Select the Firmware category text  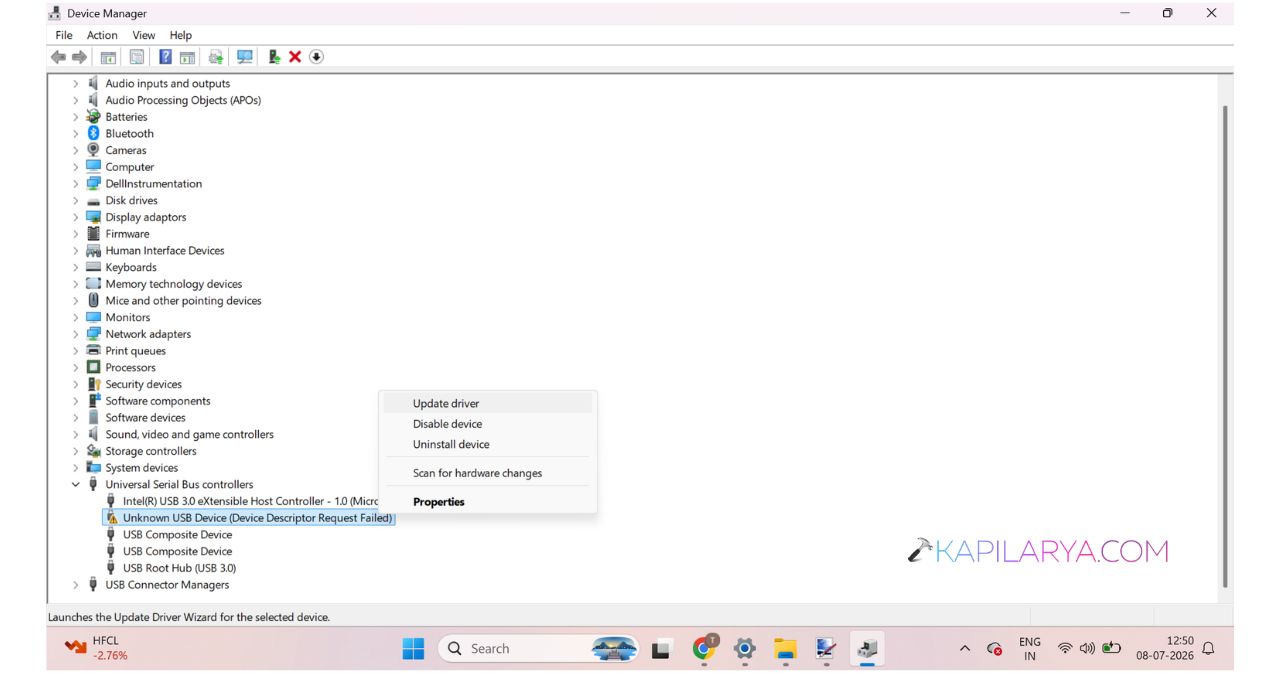pyautogui.click(x=127, y=234)
